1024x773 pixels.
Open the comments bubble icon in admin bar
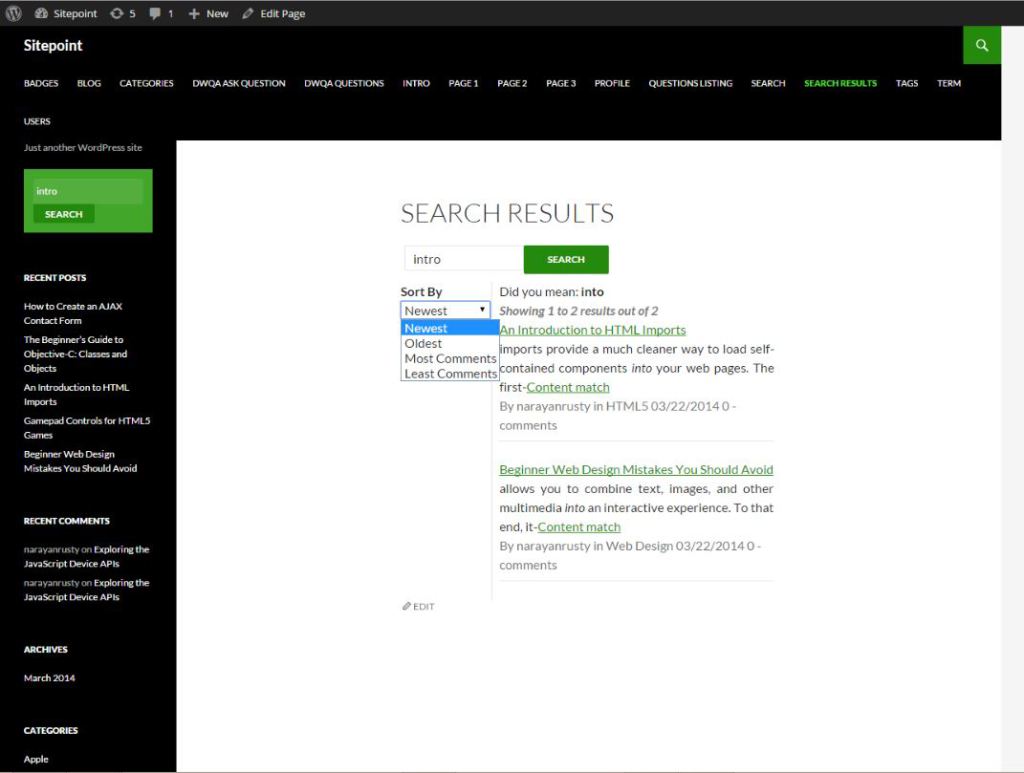click(155, 14)
